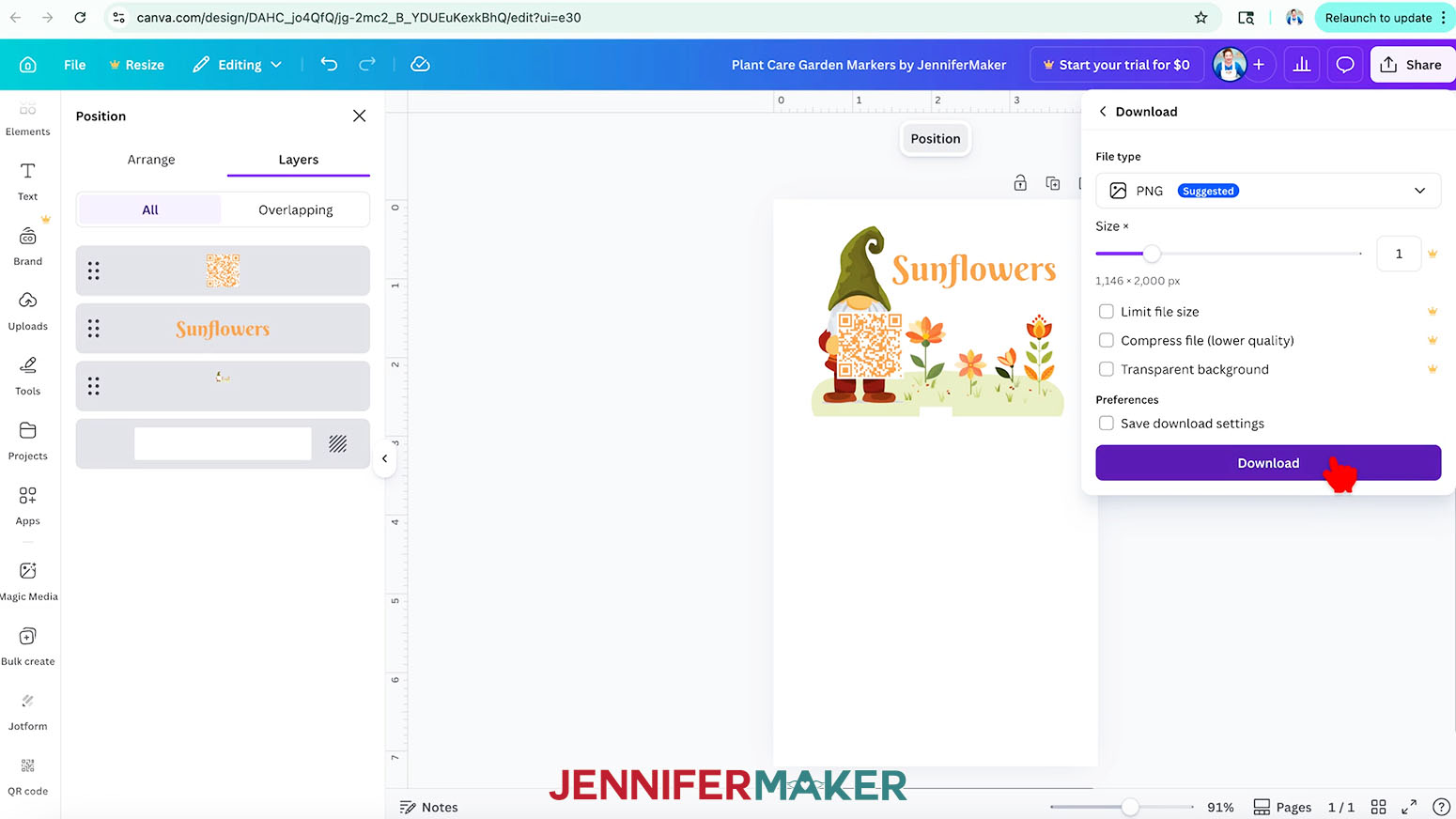Click the browser address bar URL
The height and width of the screenshot is (819, 1456).
point(359,17)
